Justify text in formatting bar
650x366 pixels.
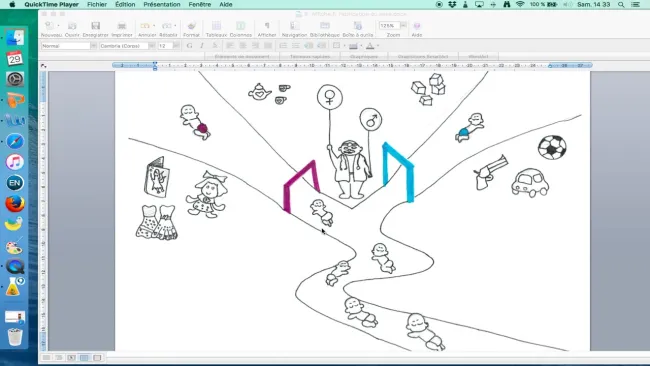point(268,46)
